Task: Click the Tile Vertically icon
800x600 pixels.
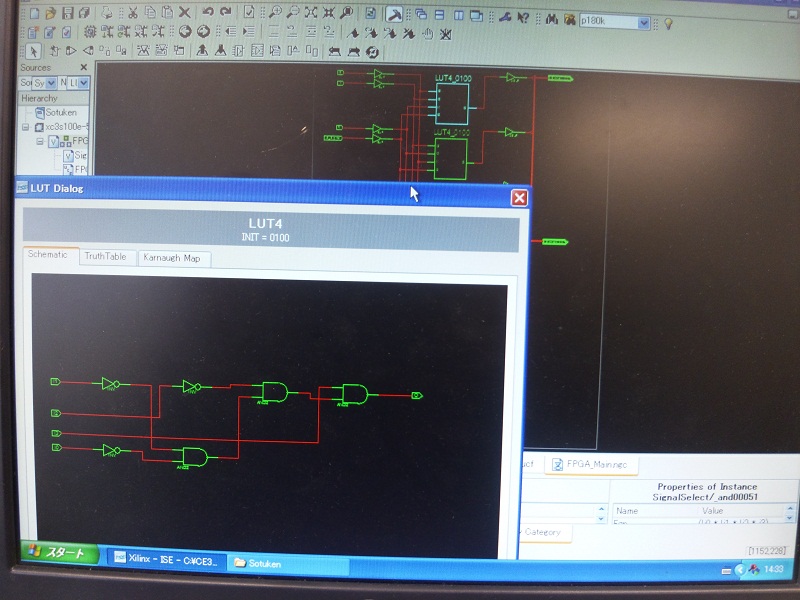Action: (x=458, y=15)
